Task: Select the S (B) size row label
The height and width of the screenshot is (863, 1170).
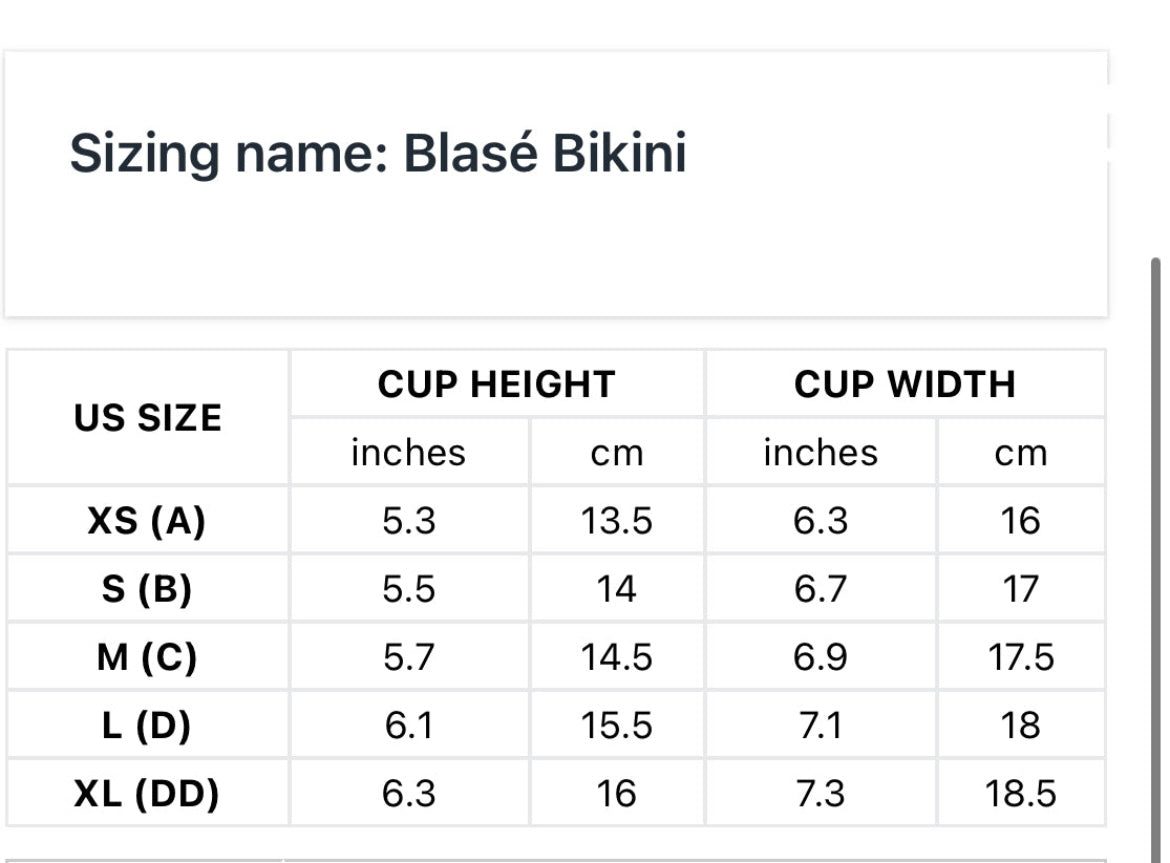Action: 146,589
